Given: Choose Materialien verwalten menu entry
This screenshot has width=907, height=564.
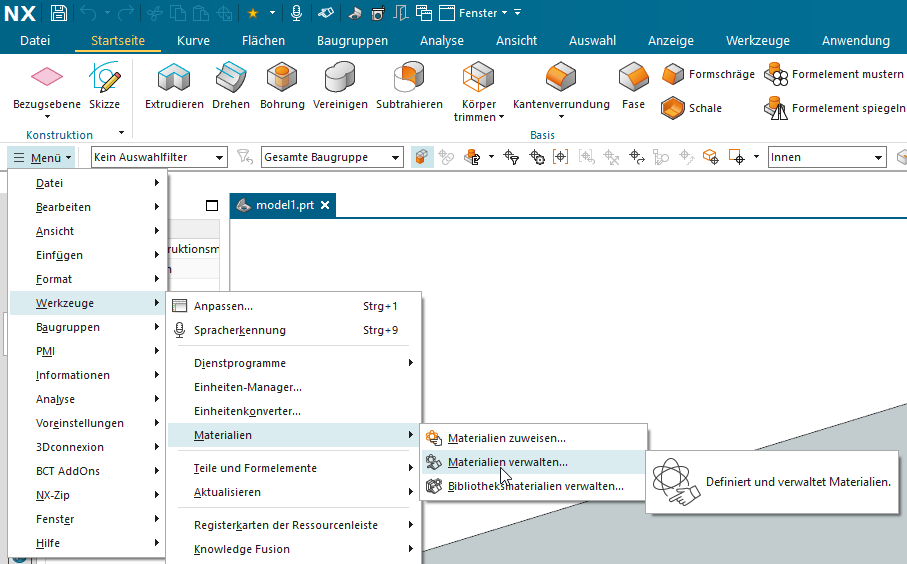Looking at the screenshot, I should tap(507, 462).
